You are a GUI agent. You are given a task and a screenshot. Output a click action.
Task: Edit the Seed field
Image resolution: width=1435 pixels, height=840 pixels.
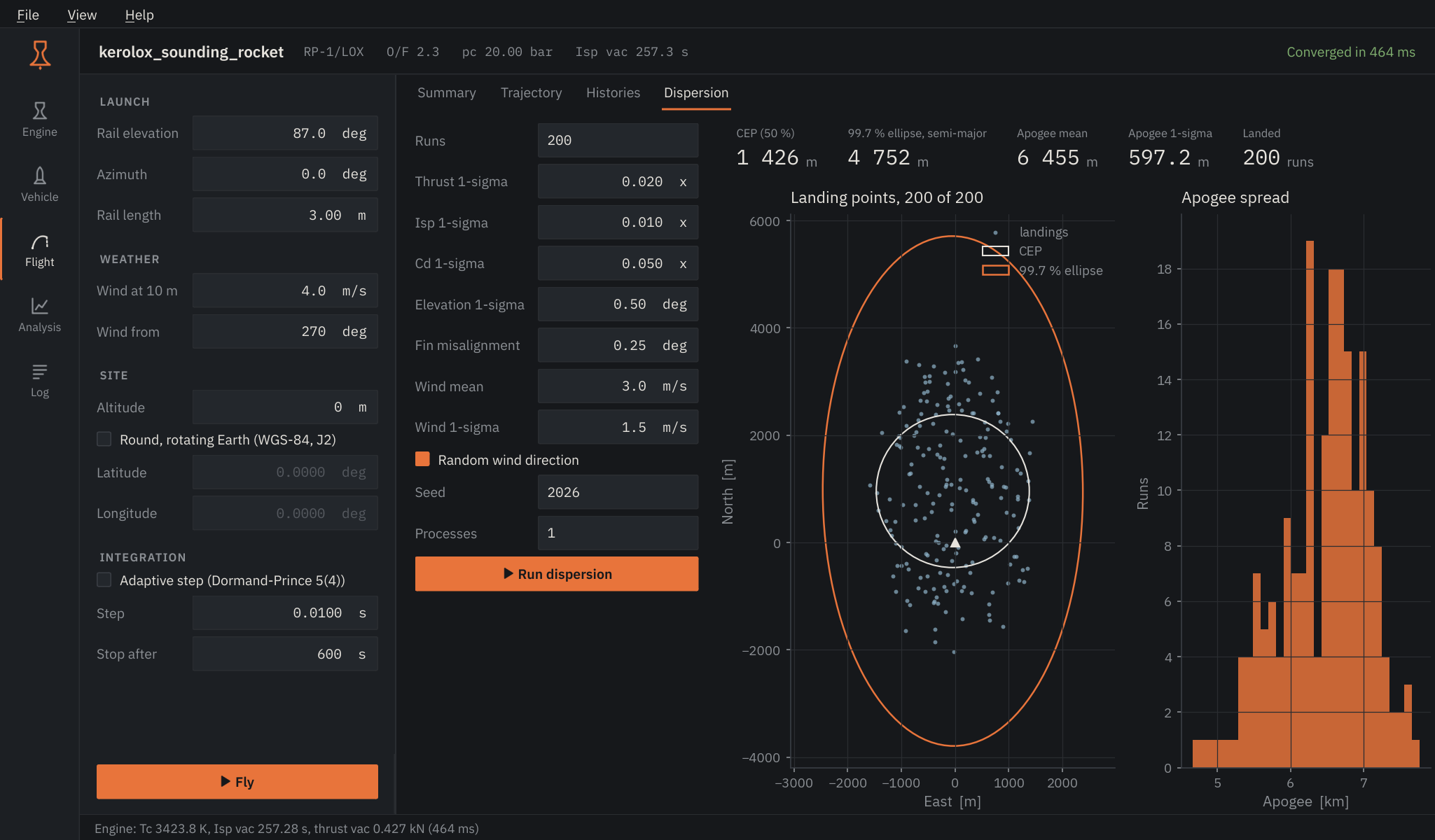618,492
